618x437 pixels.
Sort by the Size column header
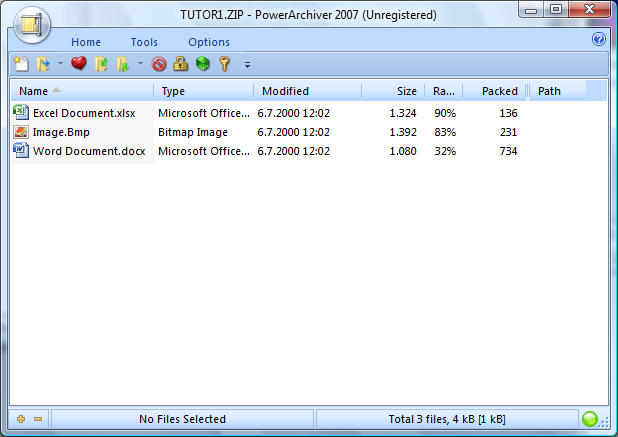point(393,91)
